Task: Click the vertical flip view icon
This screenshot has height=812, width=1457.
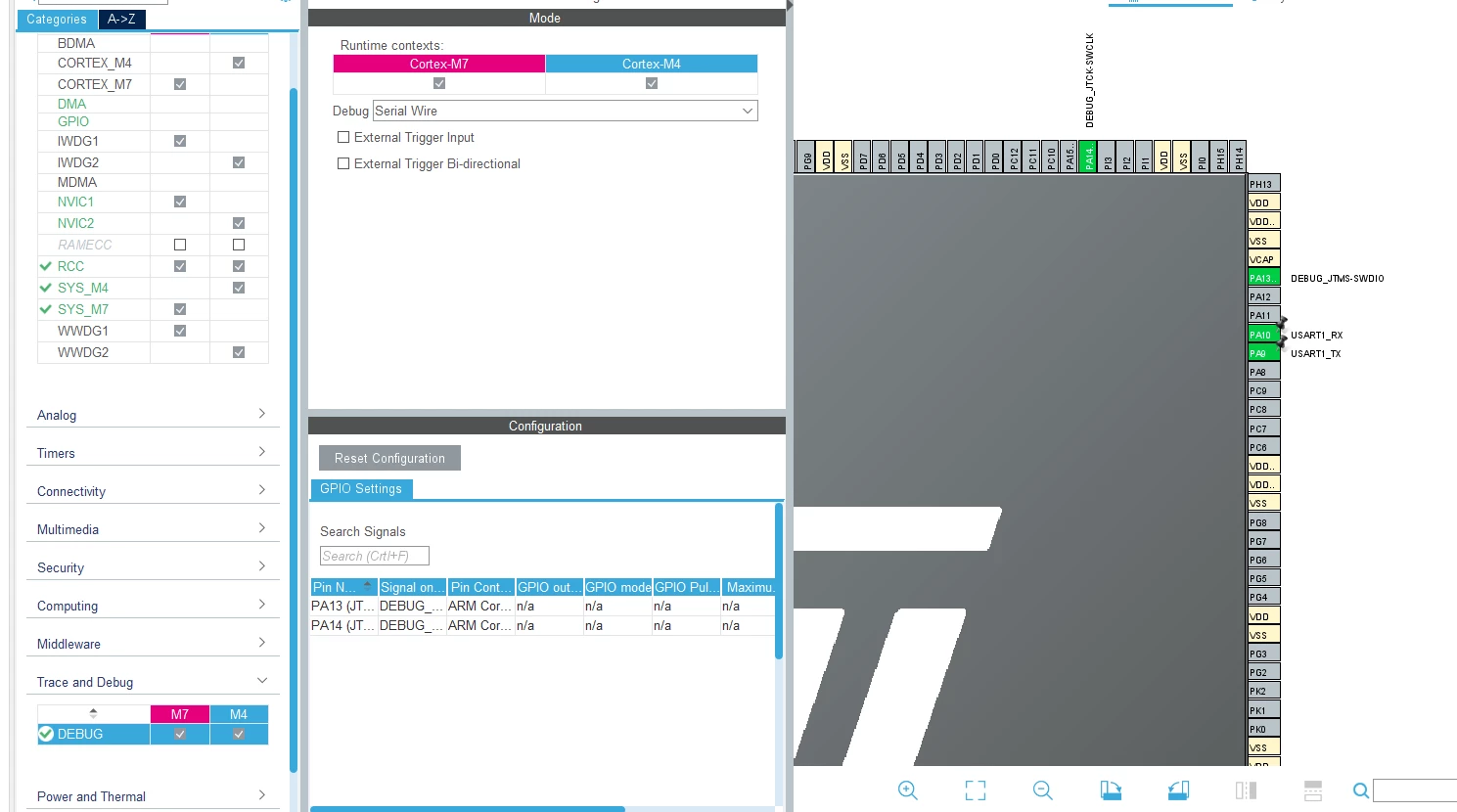Action: point(1246,790)
